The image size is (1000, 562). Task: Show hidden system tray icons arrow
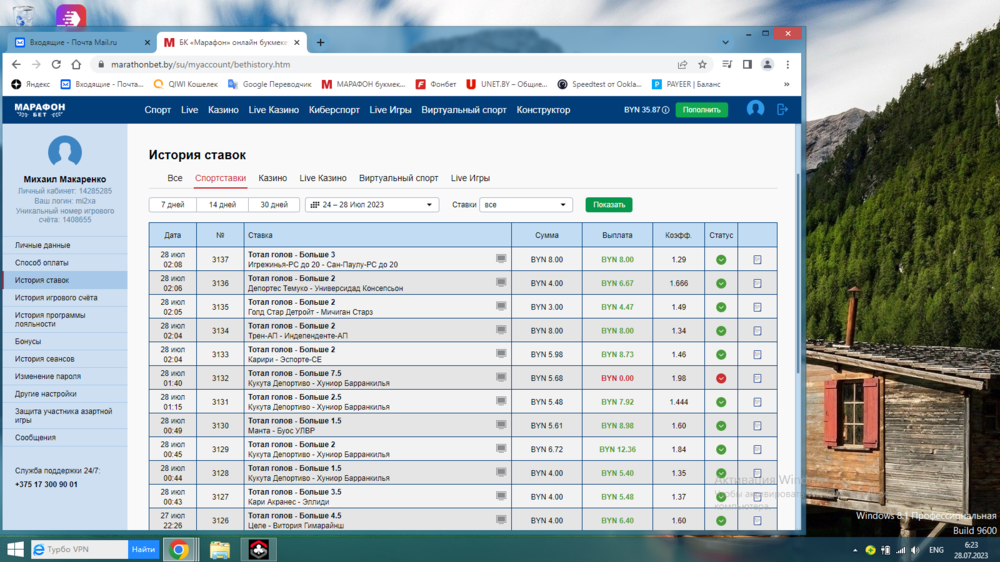[855, 550]
